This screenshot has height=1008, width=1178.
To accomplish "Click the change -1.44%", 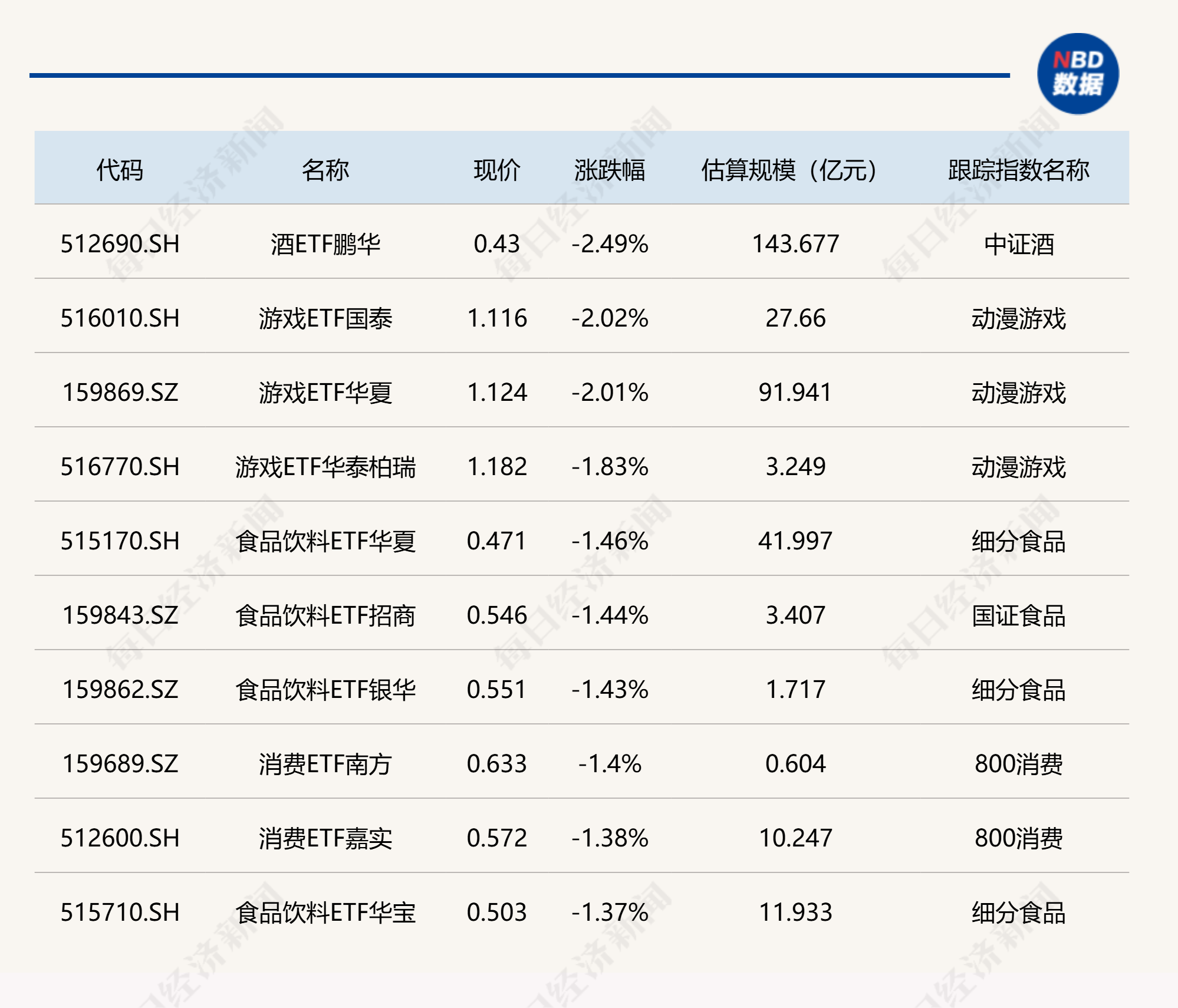I will click(610, 615).
